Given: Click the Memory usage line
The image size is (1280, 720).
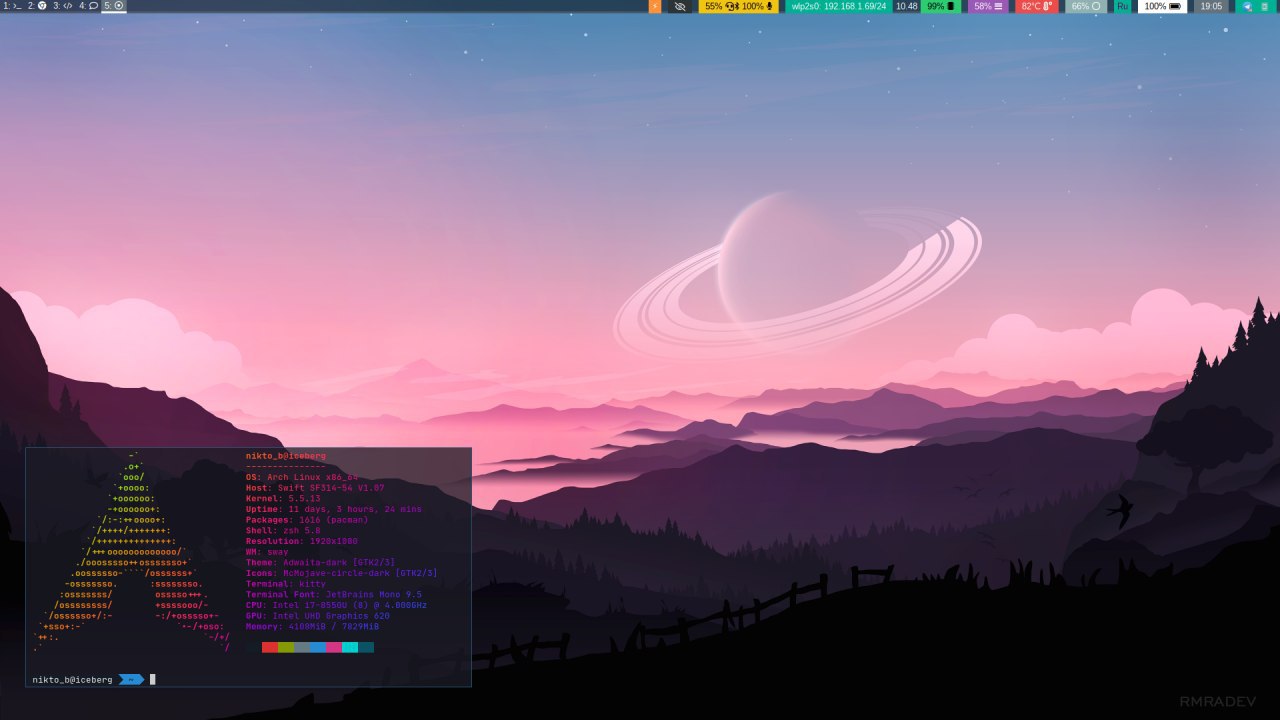Looking at the screenshot, I should coord(313,626).
